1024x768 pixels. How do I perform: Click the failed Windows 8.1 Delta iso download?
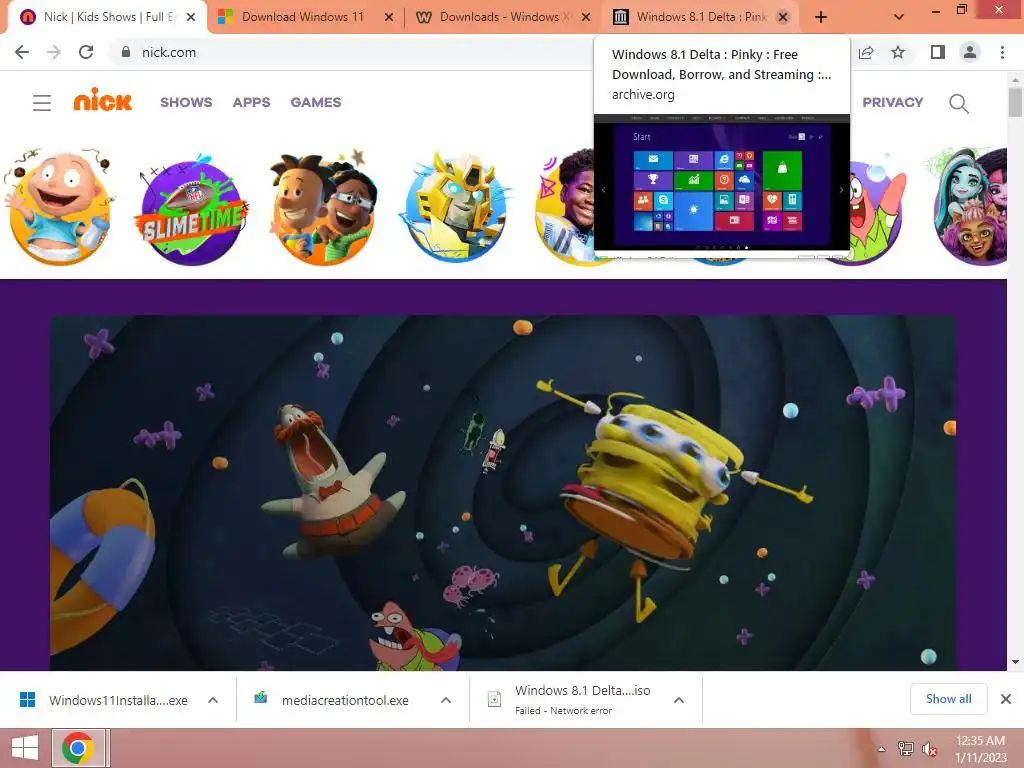pos(571,700)
